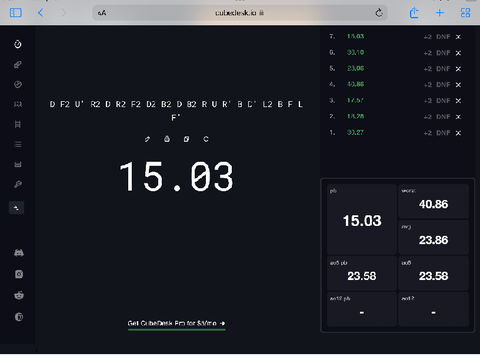This screenshot has height=360, width=480.
Task: Delete solve 6 with its X icon
Action: [x=458, y=53]
